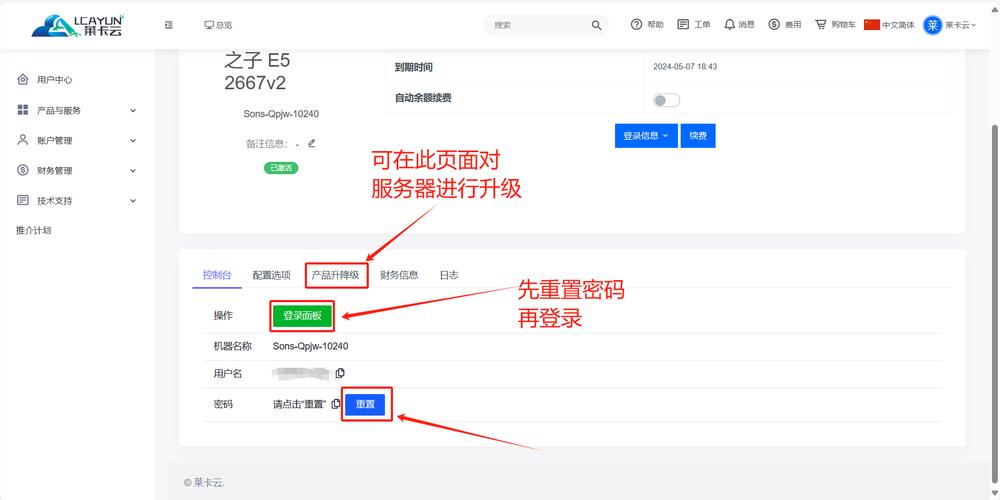The image size is (1000, 500).
Task: Expand the 技术支持 sidebar menu
Action: coord(77,200)
